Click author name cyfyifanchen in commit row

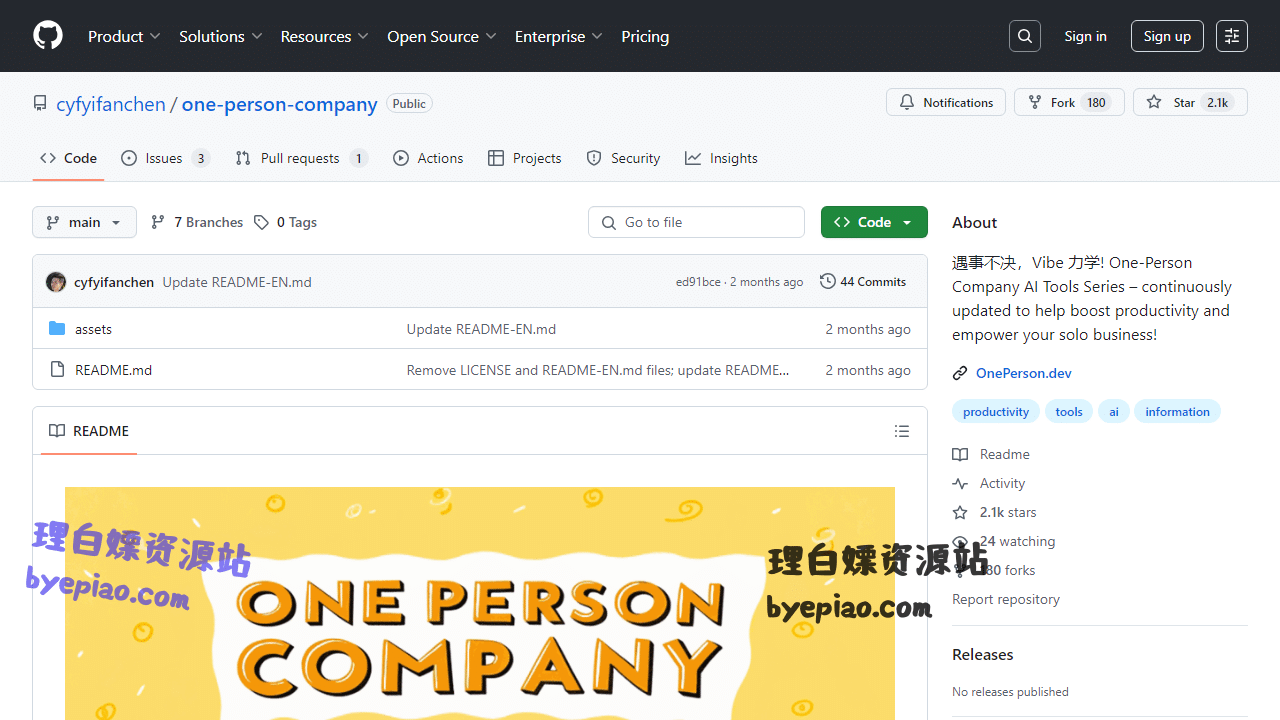coord(114,282)
